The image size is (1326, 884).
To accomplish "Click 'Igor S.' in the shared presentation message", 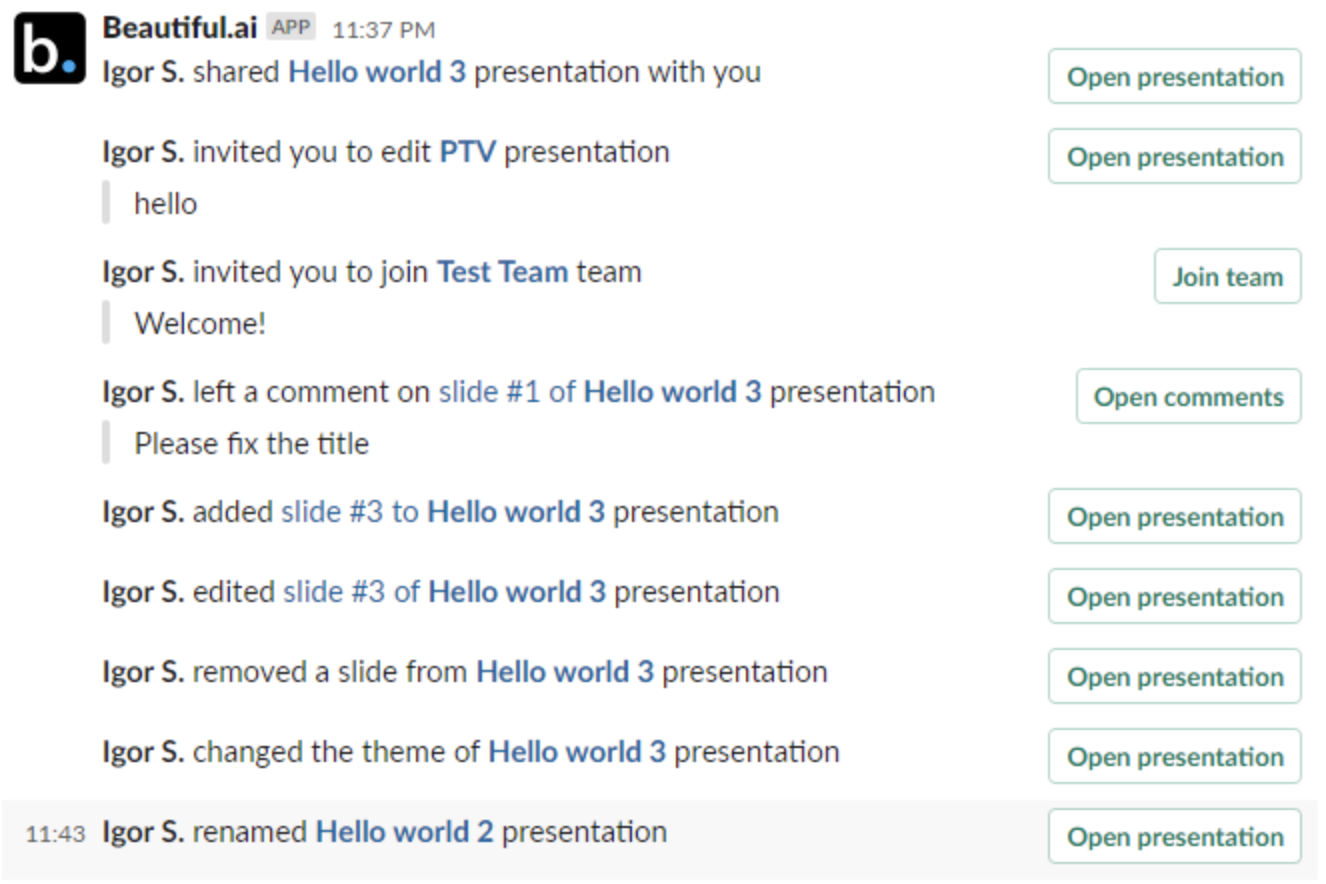I will [x=143, y=72].
